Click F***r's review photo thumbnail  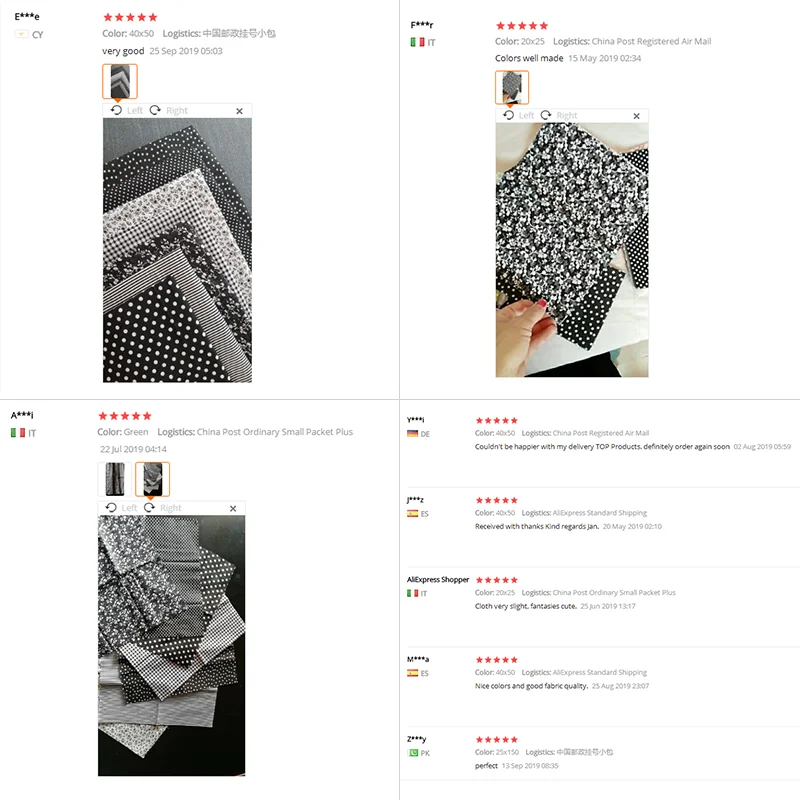(x=511, y=87)
